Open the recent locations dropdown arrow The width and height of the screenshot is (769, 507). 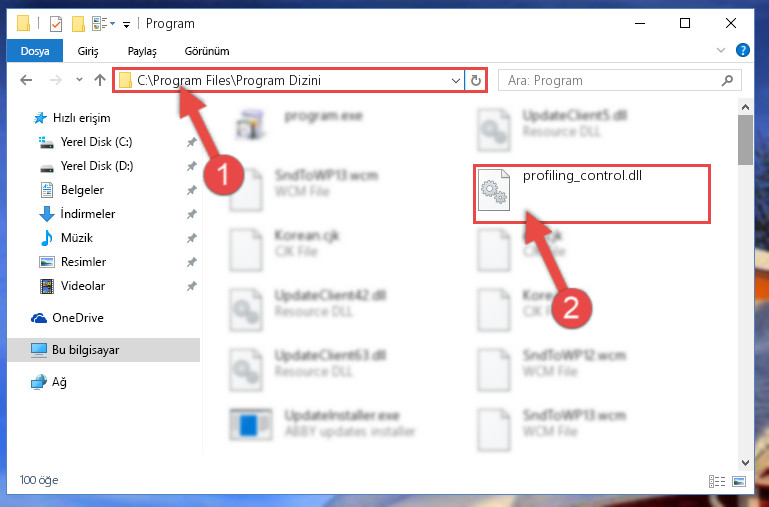79,80
